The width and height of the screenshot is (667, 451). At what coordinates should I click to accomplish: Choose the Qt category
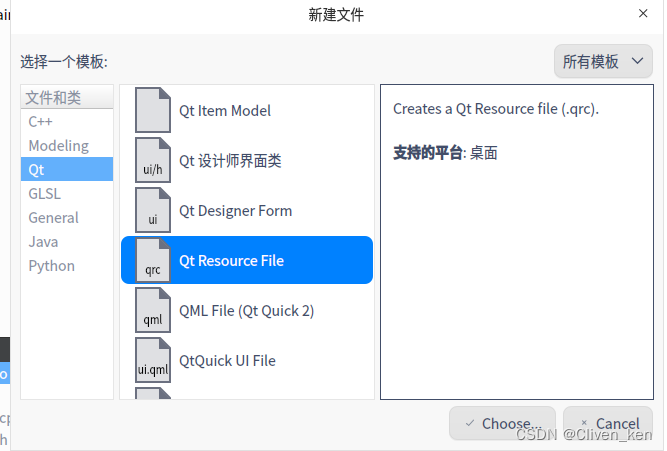(x=67, y=169)
